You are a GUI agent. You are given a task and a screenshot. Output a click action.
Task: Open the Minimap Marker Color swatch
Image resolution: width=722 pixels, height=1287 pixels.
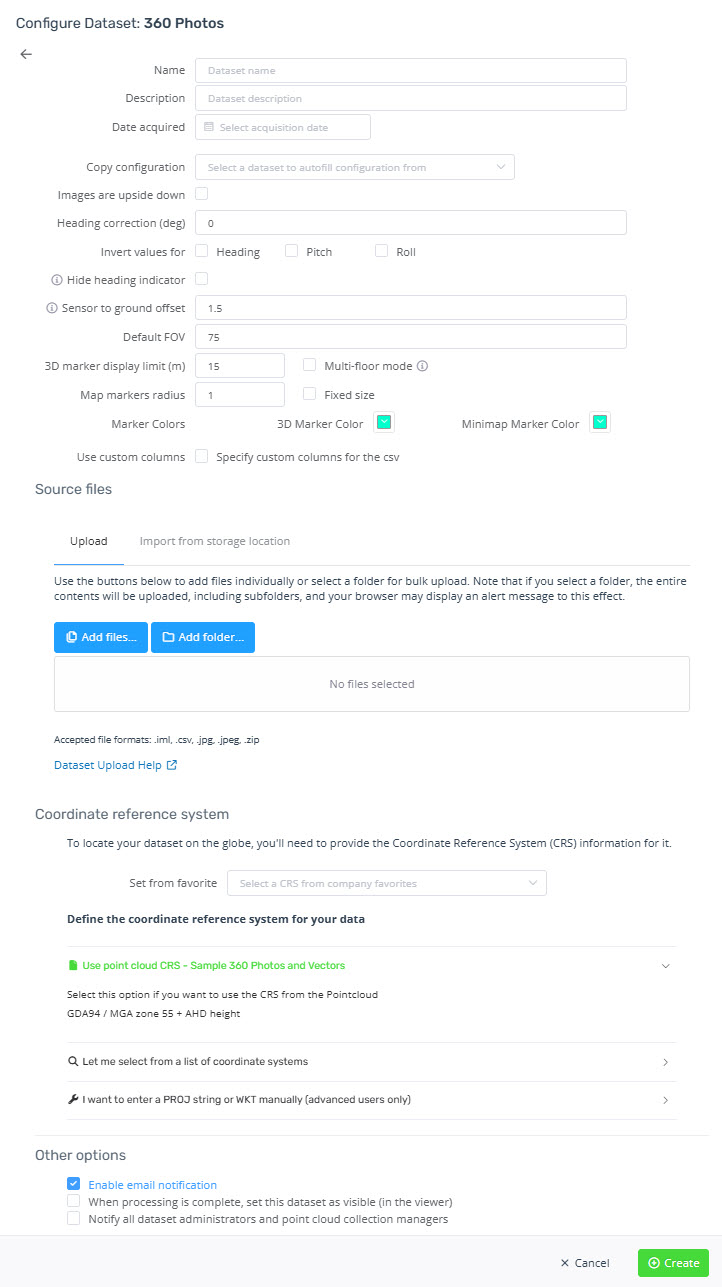600,423
